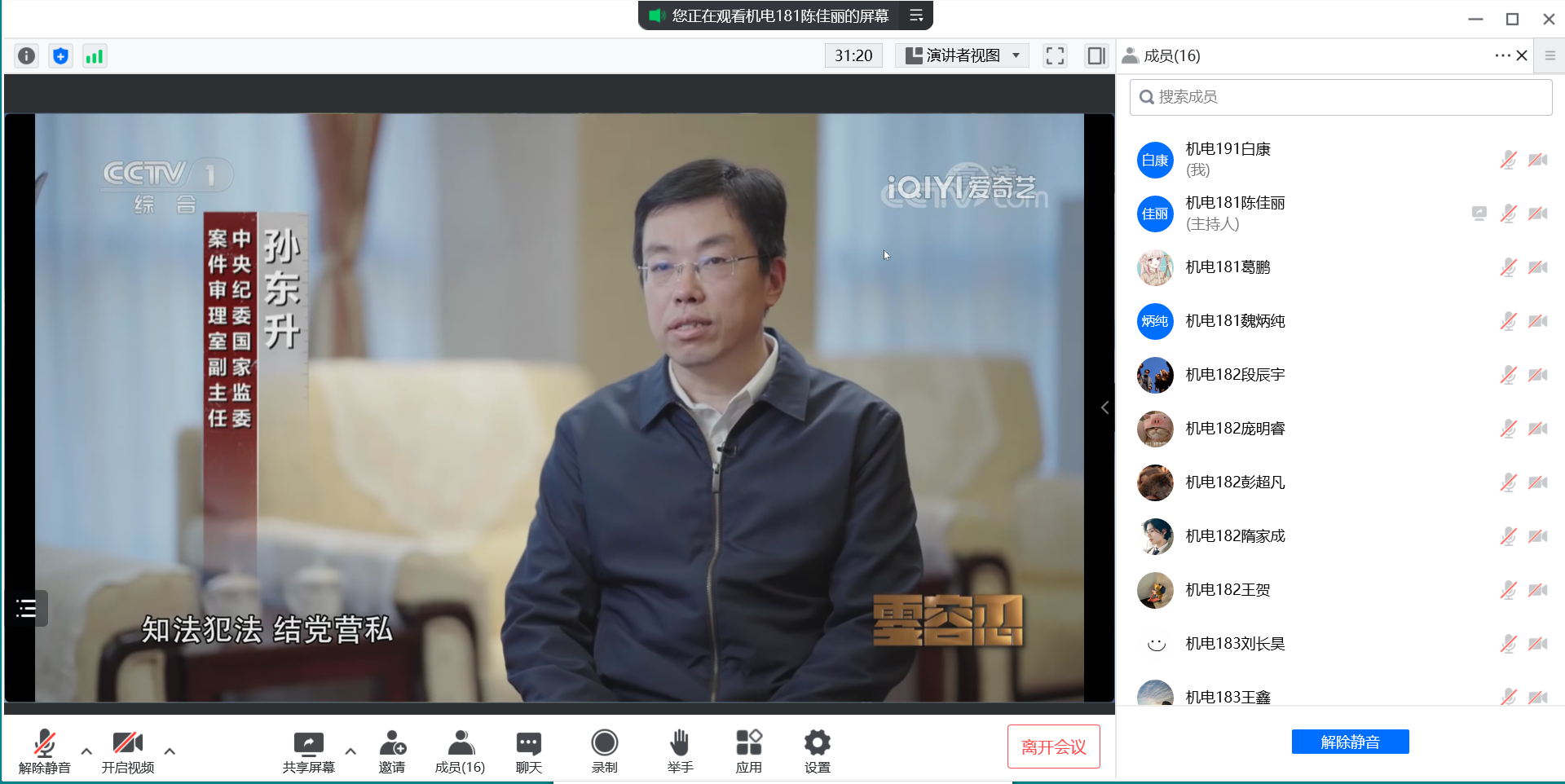This screenshot has height=784, width=1565.
Task: Unmute microphone in bottom toolbar
Action: click(x=45, y=751)
